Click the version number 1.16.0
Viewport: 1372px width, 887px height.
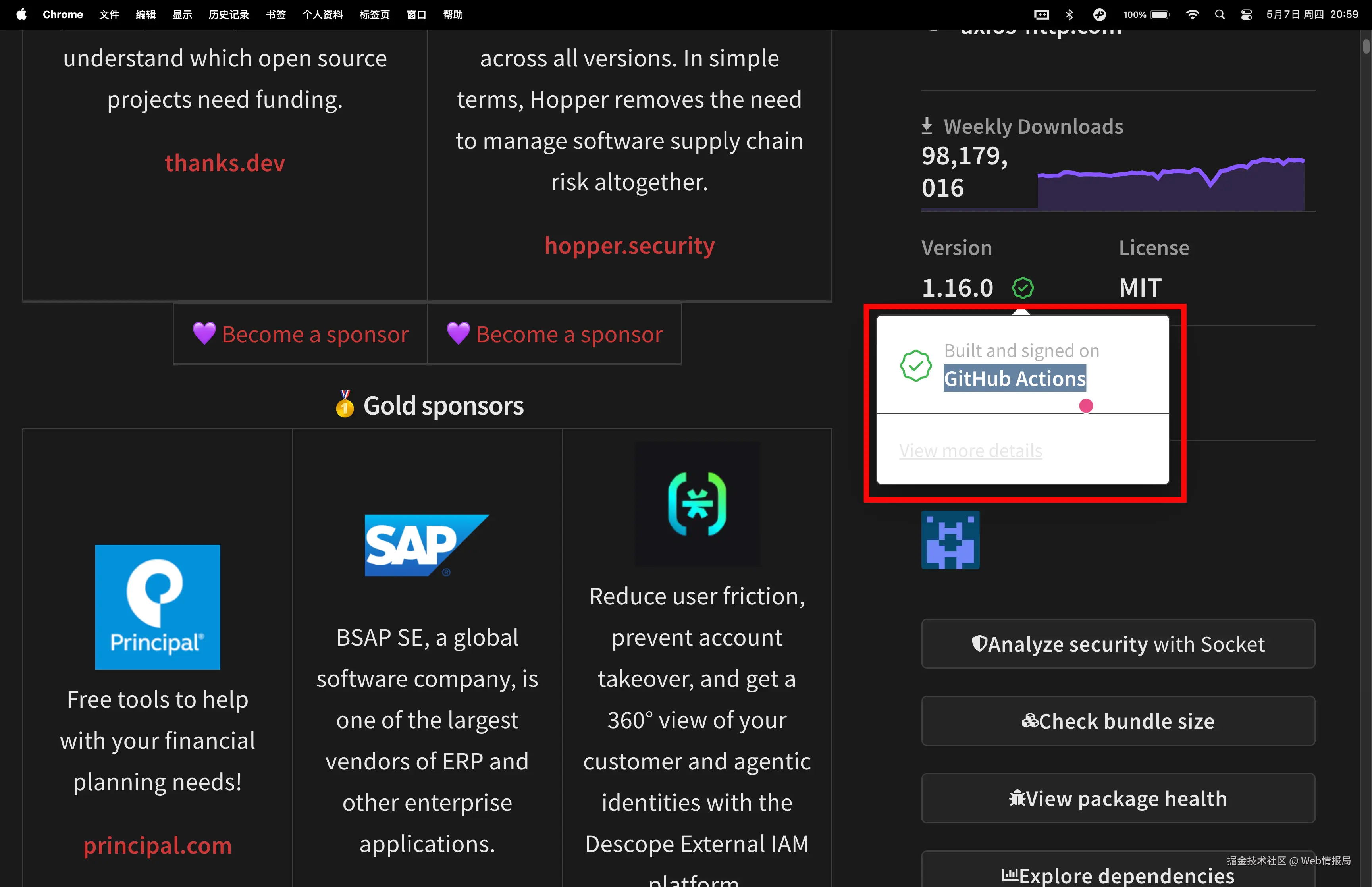pos(958,287)
